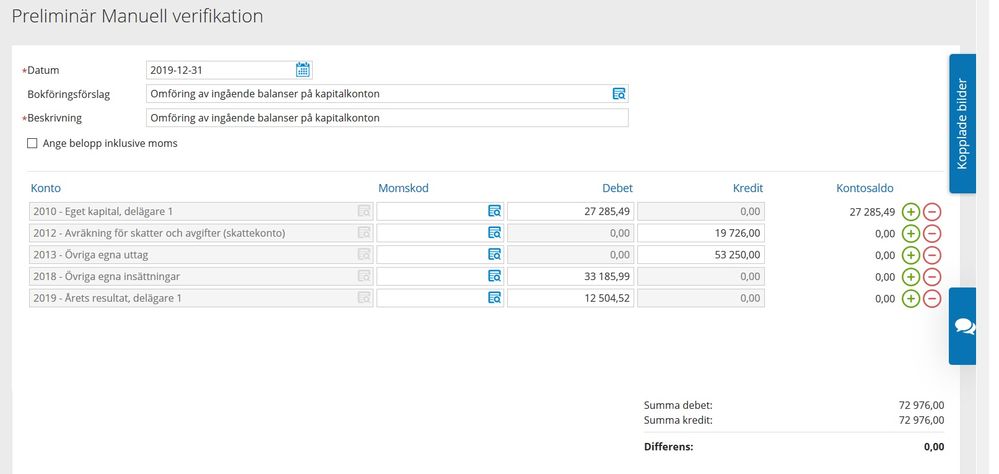Click the Kredit field showing 53 250,00
Viewport: 999px width, 474px height.
coord(701,255)
